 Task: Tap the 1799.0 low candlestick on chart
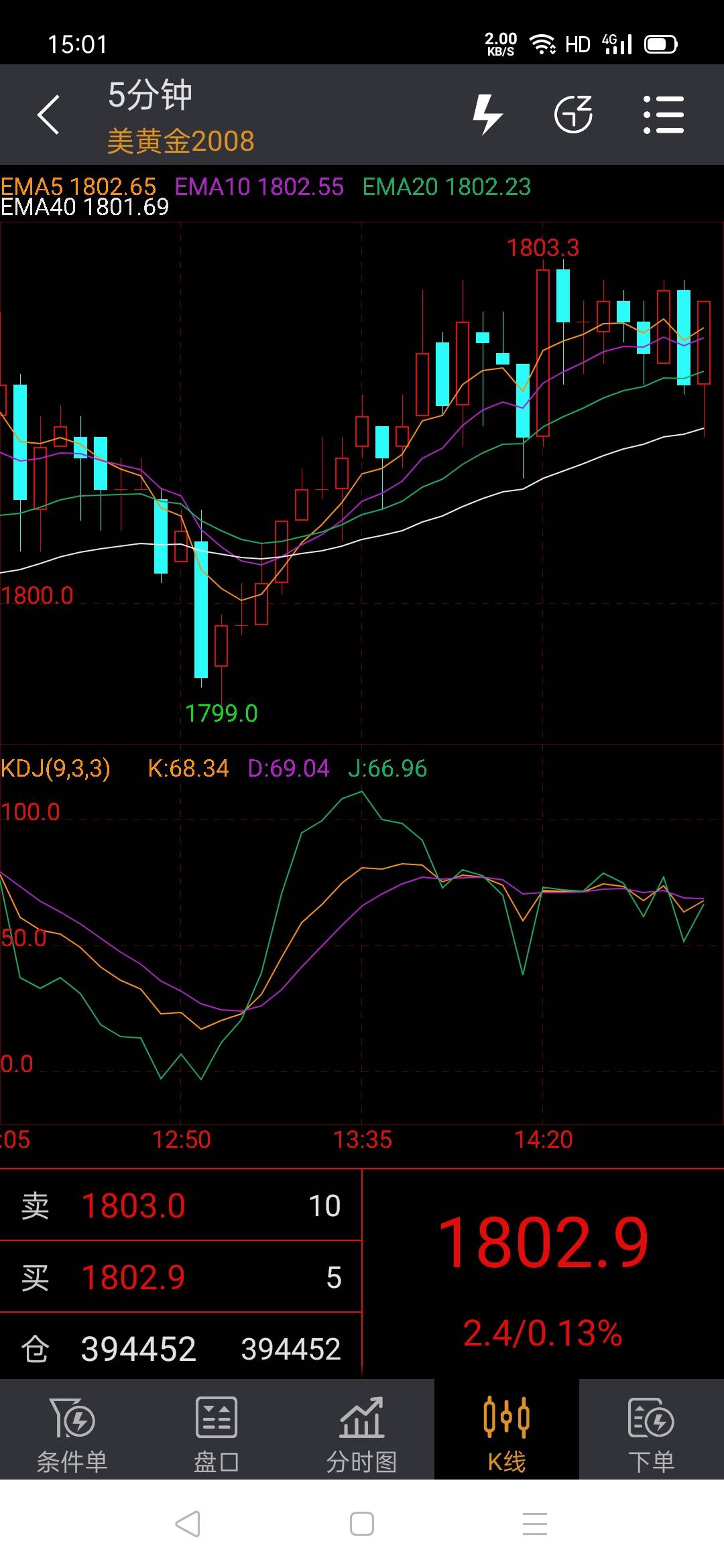click(x=201, y=610)
